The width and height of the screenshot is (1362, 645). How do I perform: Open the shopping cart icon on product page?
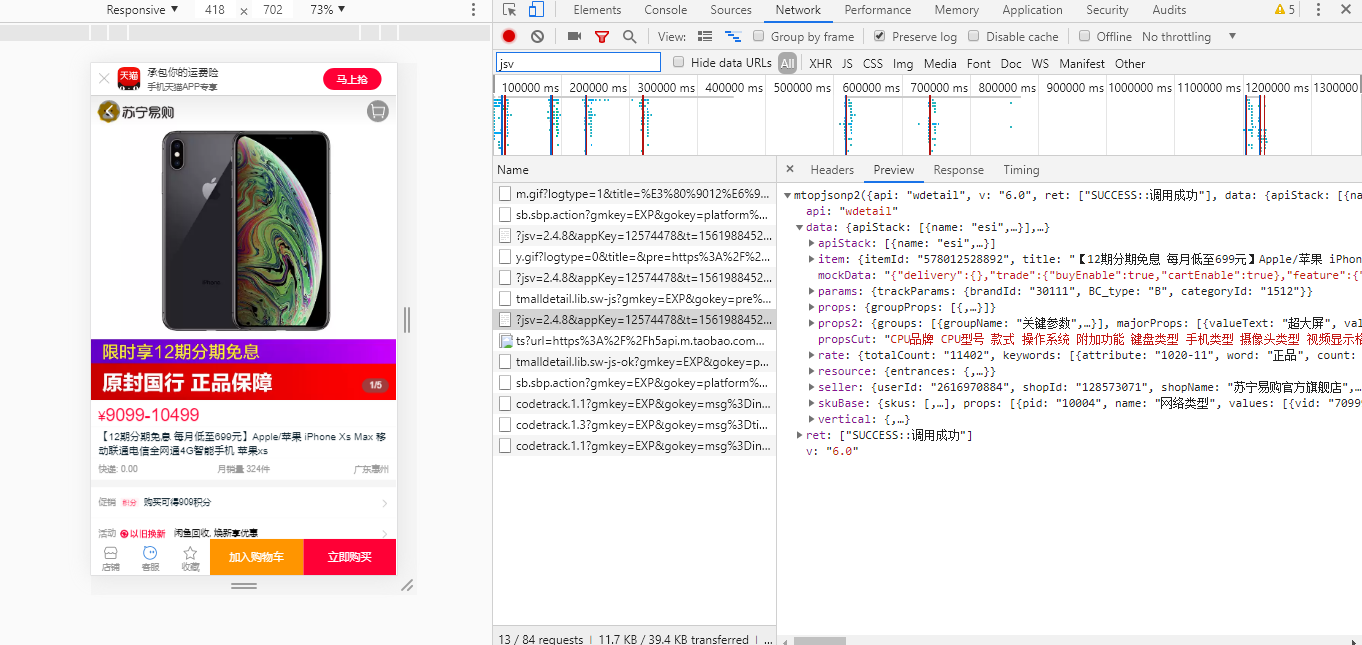coord(377,111)
